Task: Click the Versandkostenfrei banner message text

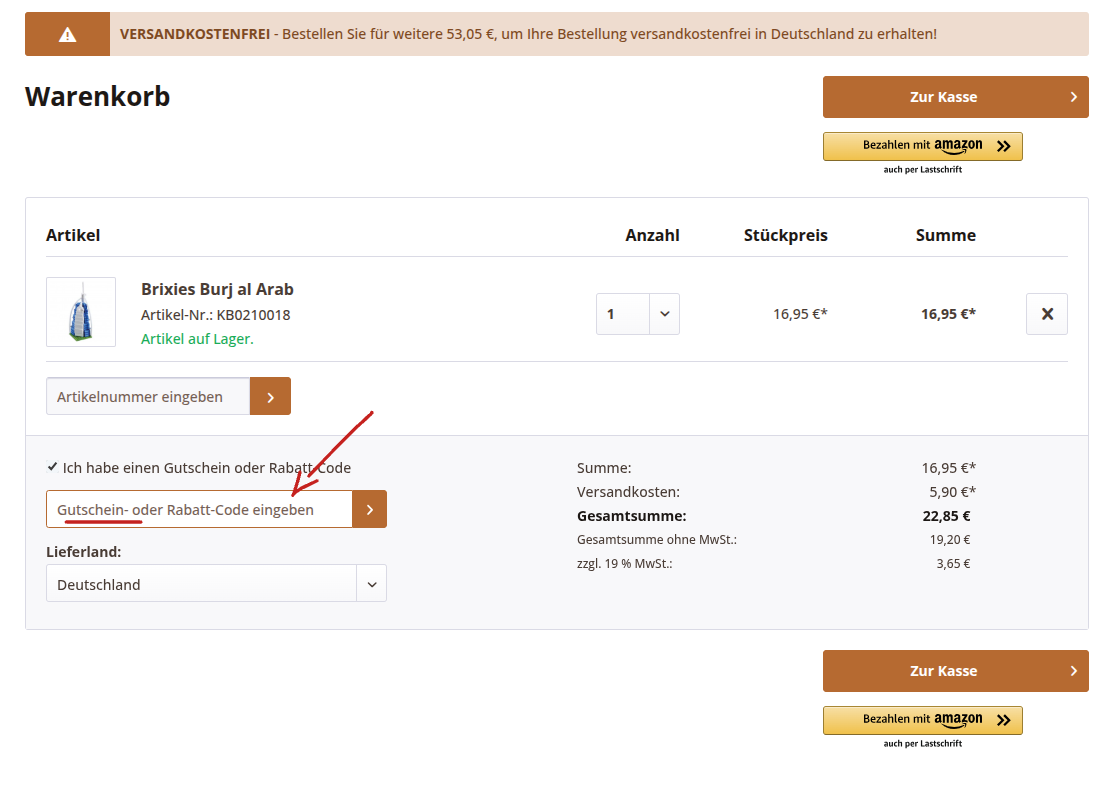Action: point(528,34)
